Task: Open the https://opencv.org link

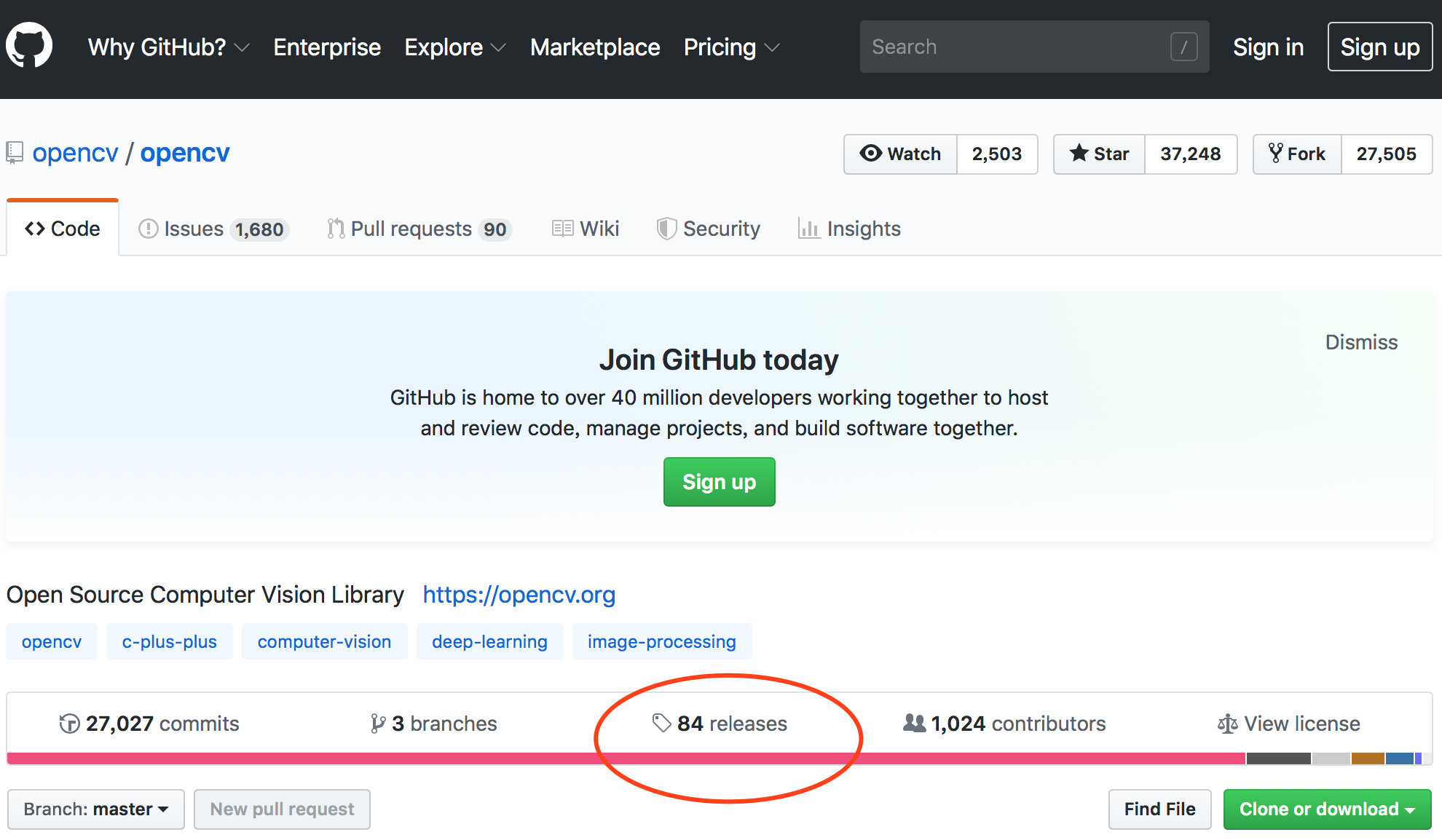Action: tap(519, 595)
